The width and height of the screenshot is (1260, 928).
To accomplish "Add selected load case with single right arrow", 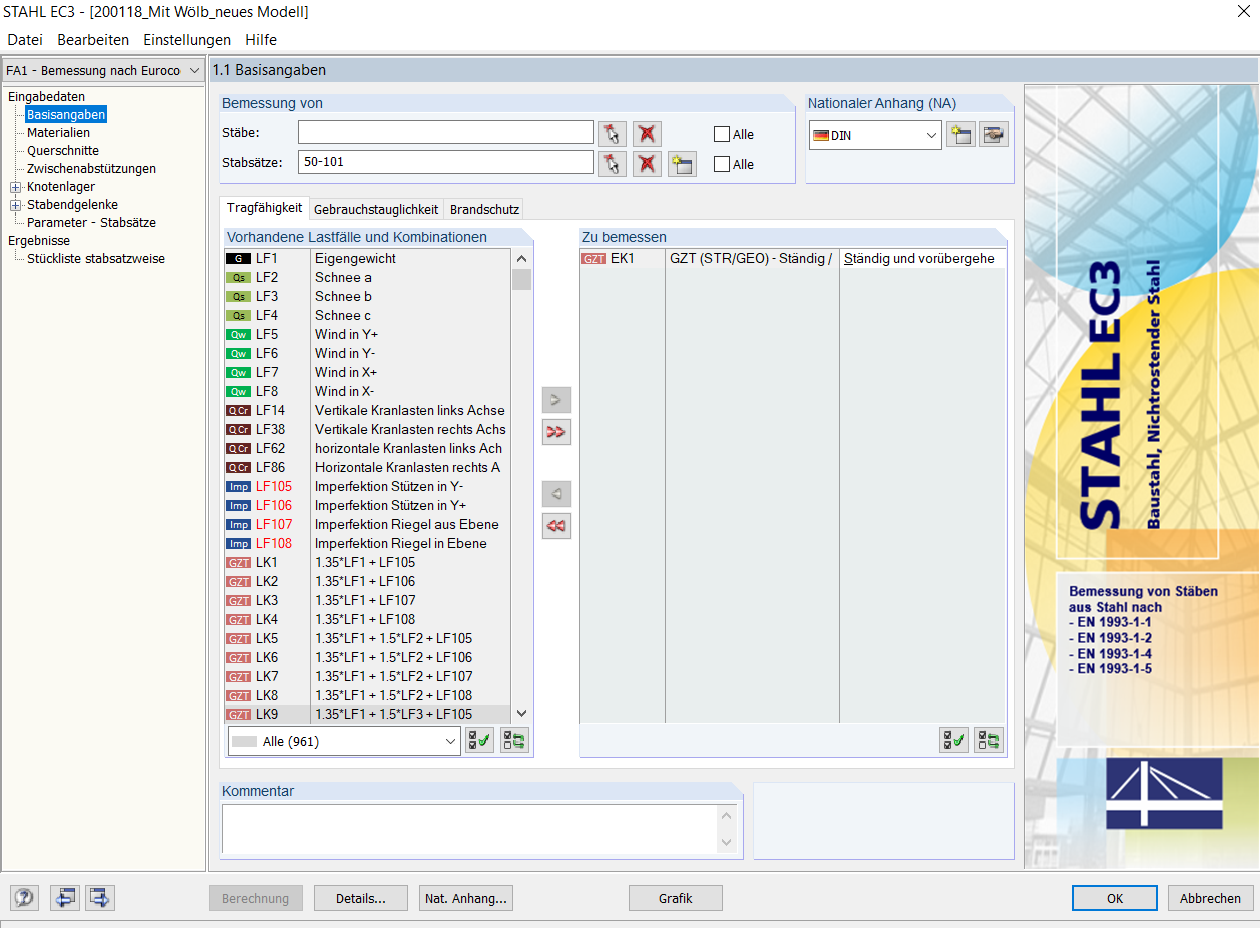I will (x=556, y=401).
